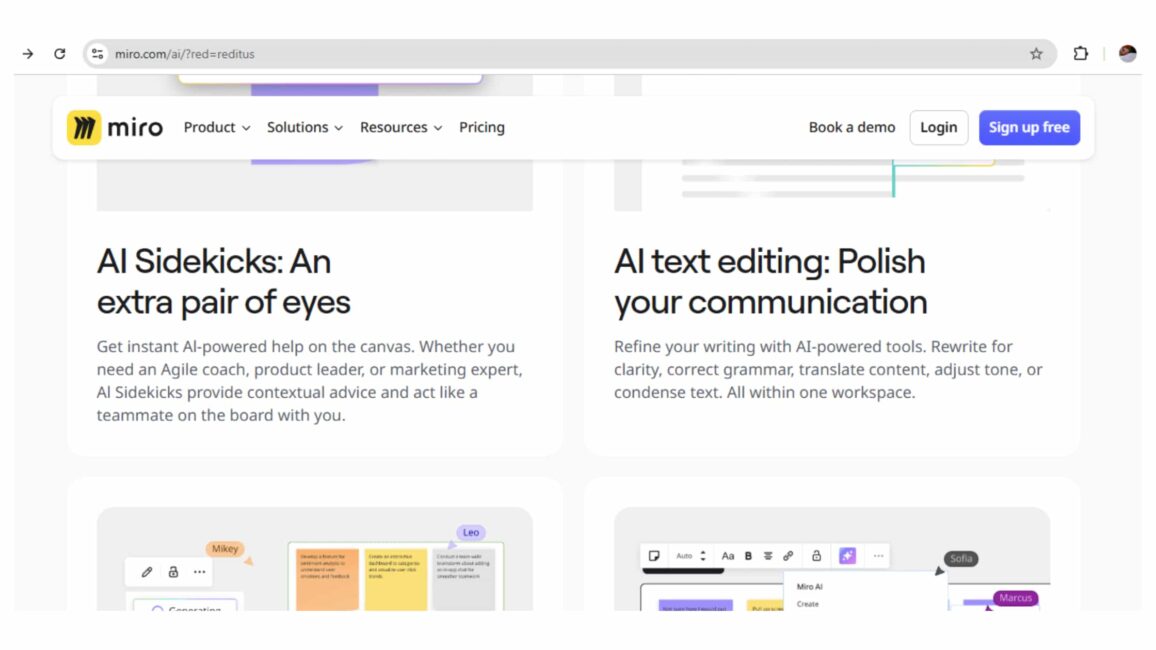Click the Mikey cursor label

(225, 548)
